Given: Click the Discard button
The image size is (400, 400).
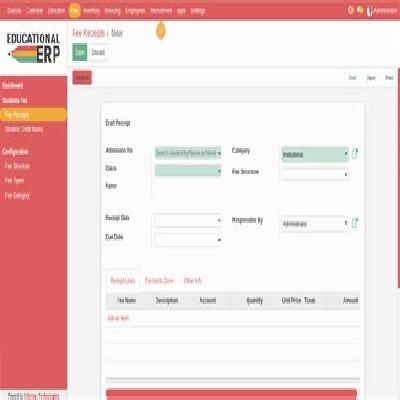Looking at the screenshot, I should point(98,52).
